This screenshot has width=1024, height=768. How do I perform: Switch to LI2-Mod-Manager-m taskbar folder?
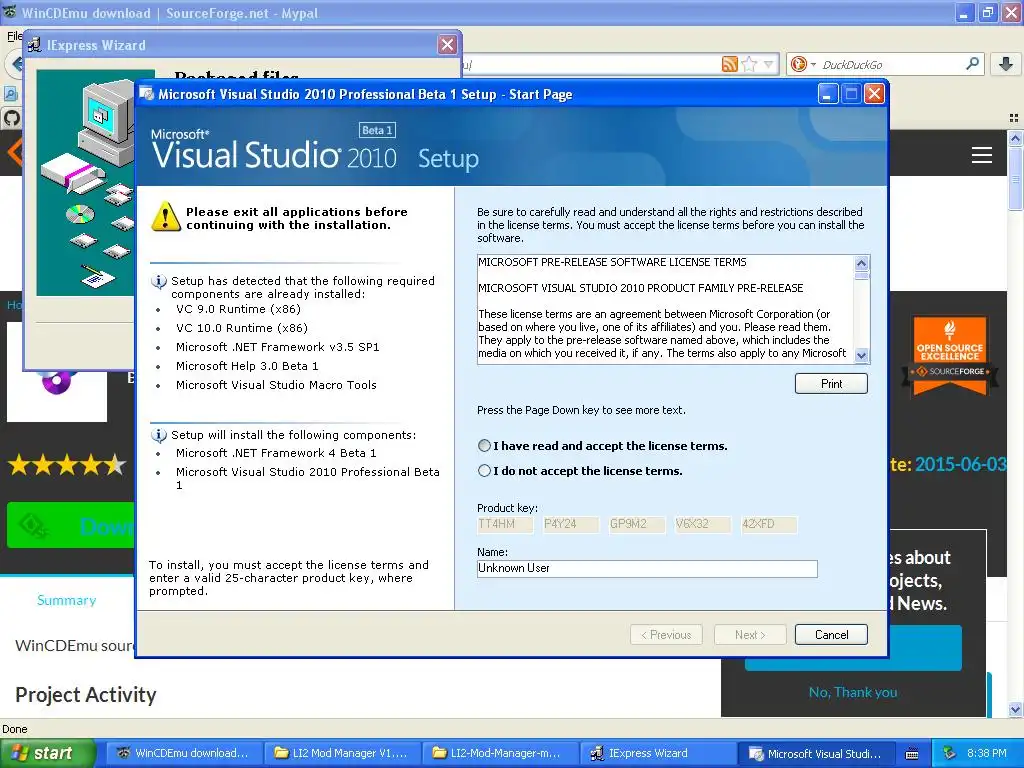point(500,754)
